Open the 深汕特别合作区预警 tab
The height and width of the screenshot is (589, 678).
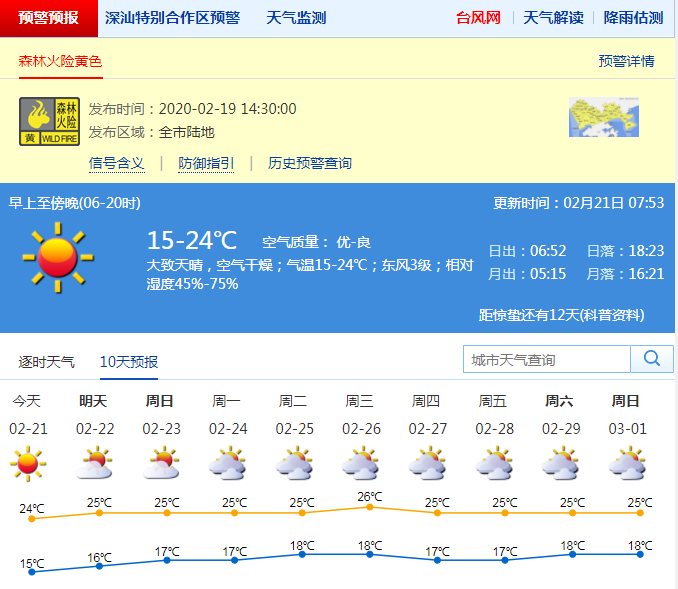[172, 18]
